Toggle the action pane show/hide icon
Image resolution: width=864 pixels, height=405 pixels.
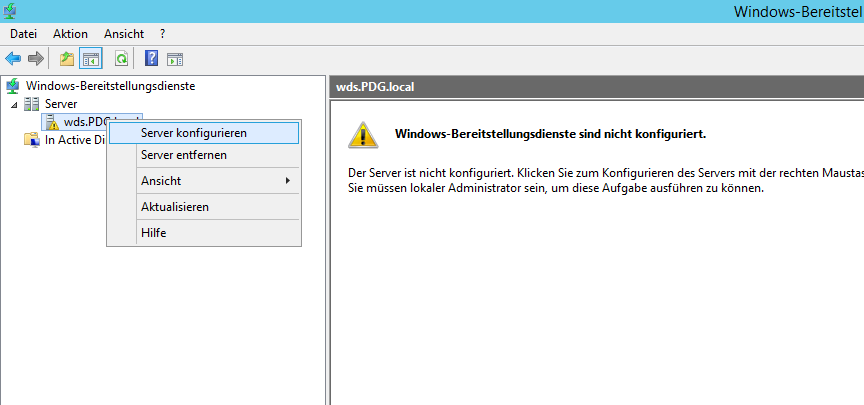pos(175,58)
